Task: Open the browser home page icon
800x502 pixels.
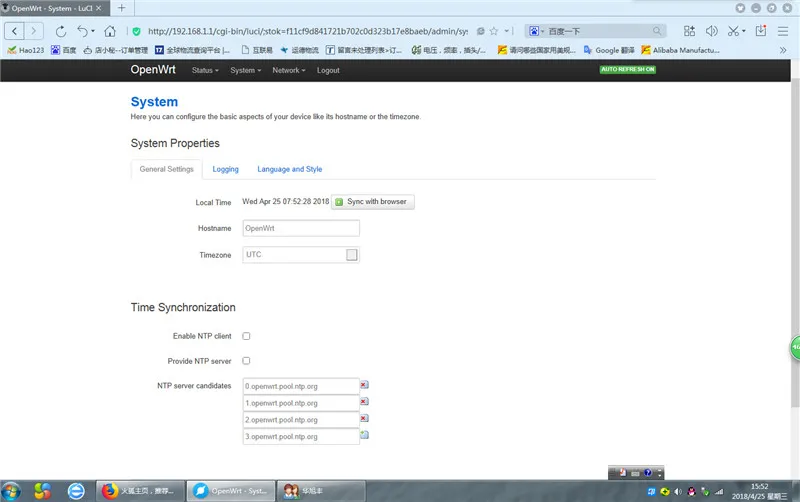Action: click(110, 31)
